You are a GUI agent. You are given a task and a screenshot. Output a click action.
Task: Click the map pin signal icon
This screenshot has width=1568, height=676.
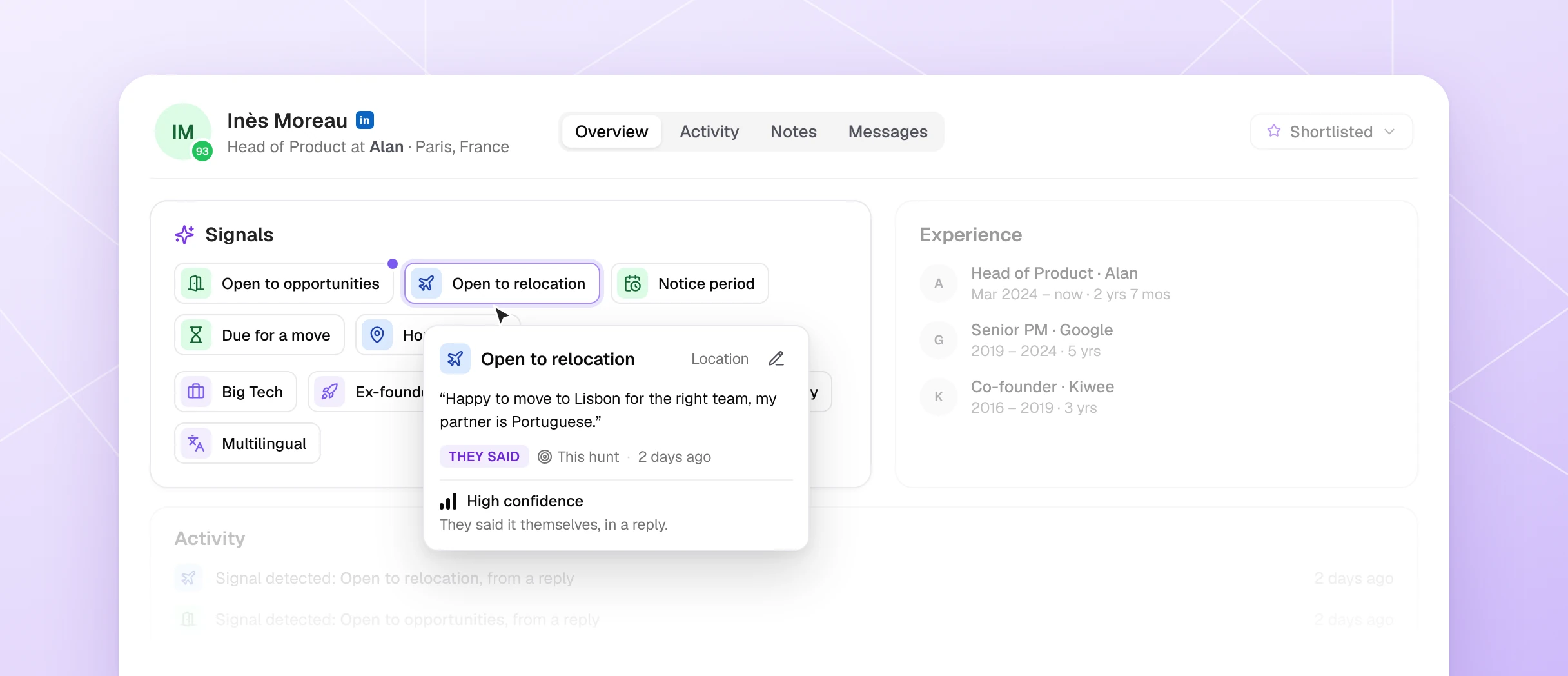tap(377, 335)
